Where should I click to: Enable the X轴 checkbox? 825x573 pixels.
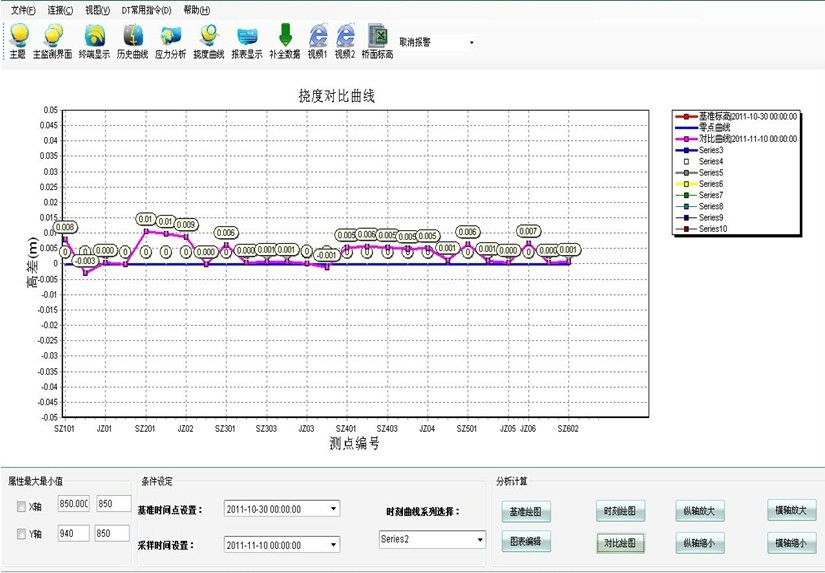pyautogui.click(x=22, y=506)
